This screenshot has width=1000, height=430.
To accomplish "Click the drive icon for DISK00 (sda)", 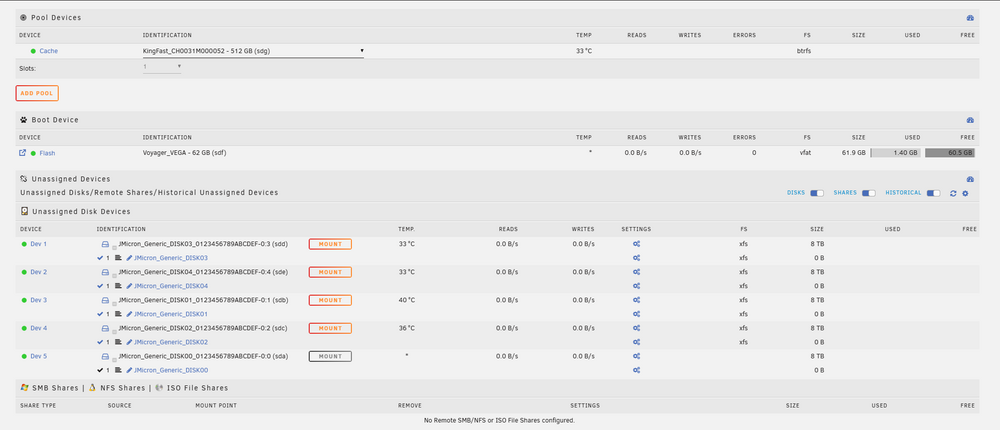I will tap(105, 356).
